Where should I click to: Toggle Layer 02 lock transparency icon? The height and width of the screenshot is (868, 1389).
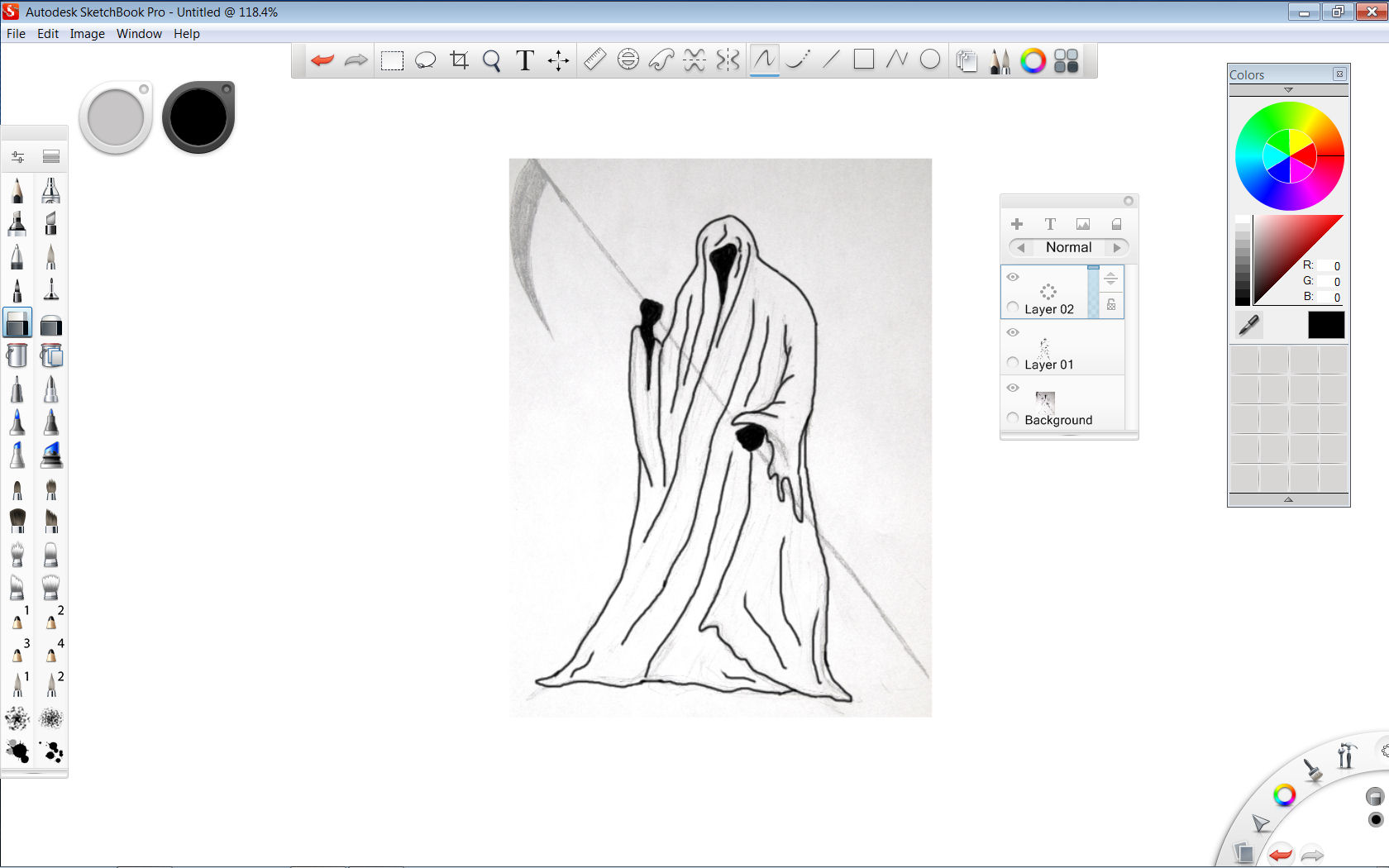point(1111,305)
